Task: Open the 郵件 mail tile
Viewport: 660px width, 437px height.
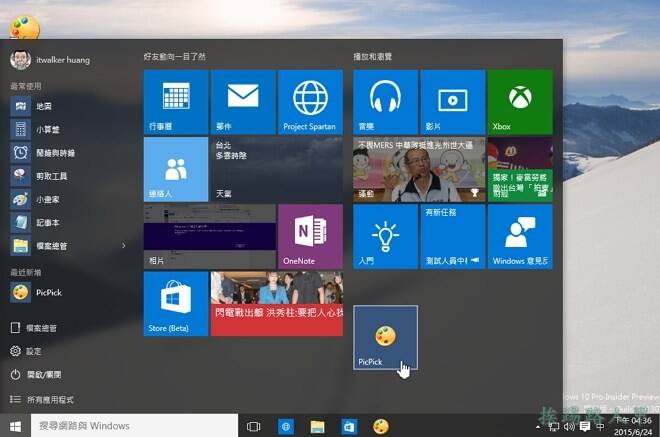Action: coord(243,102)
